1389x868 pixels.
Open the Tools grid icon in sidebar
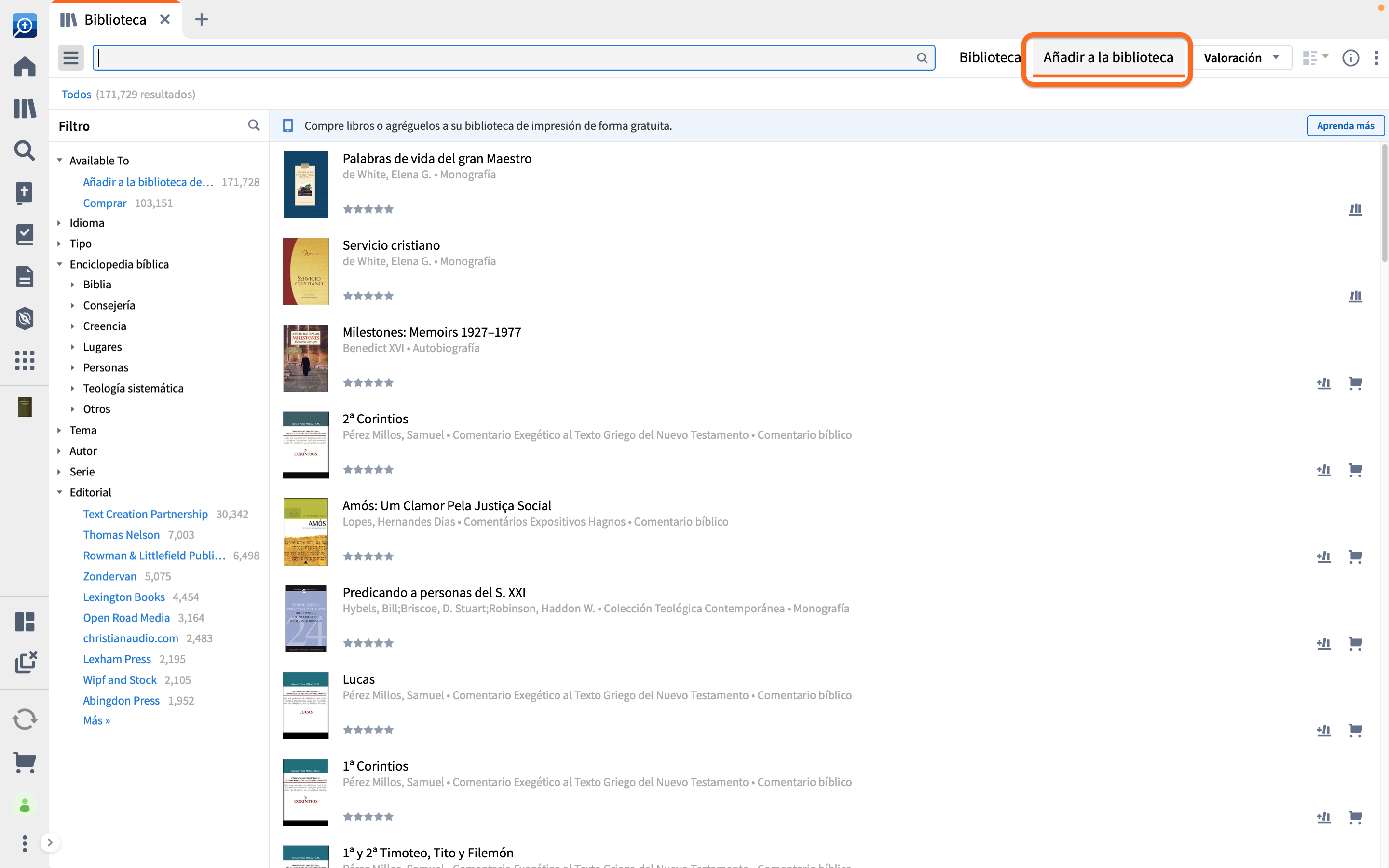25,361
